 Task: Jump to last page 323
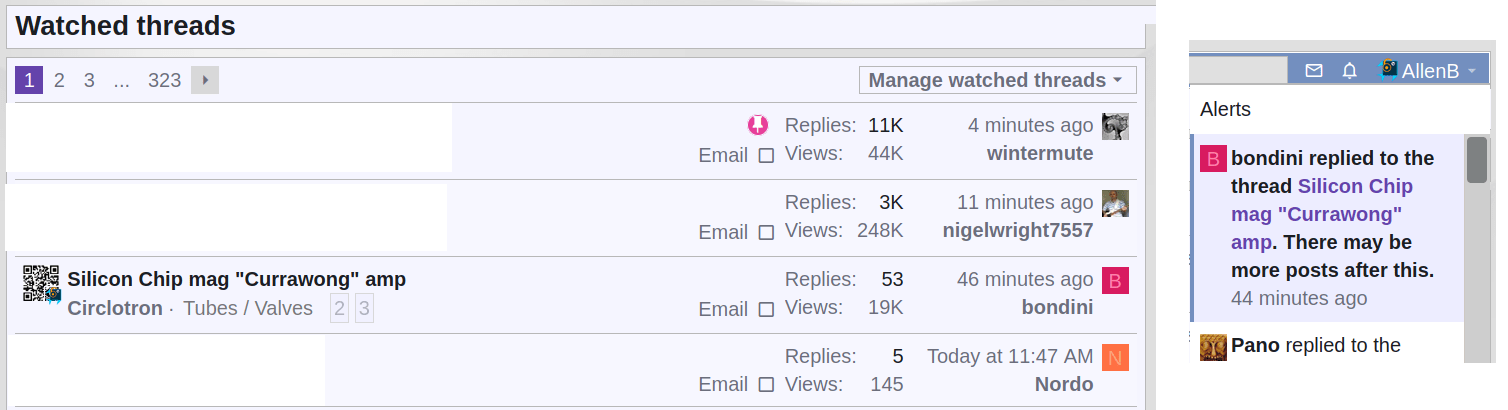[x=164, y=80]
